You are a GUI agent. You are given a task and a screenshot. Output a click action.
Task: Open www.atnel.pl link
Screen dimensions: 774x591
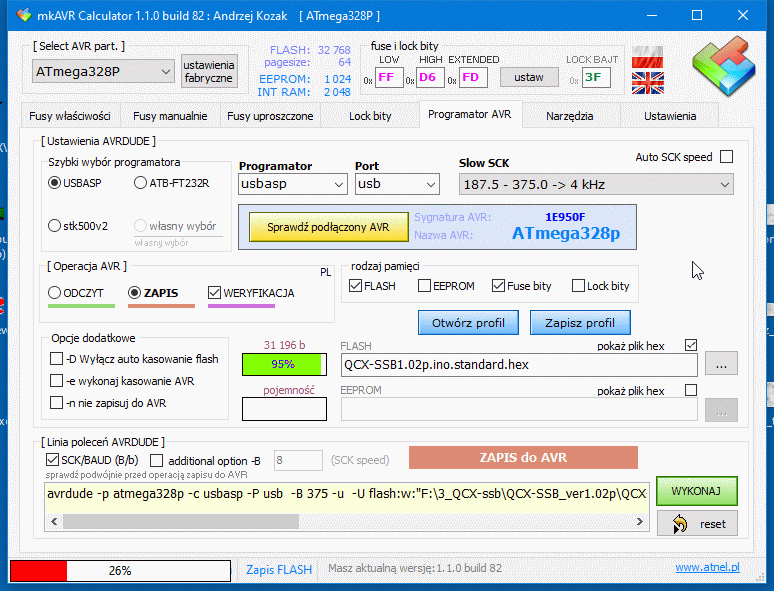[707, 567]
